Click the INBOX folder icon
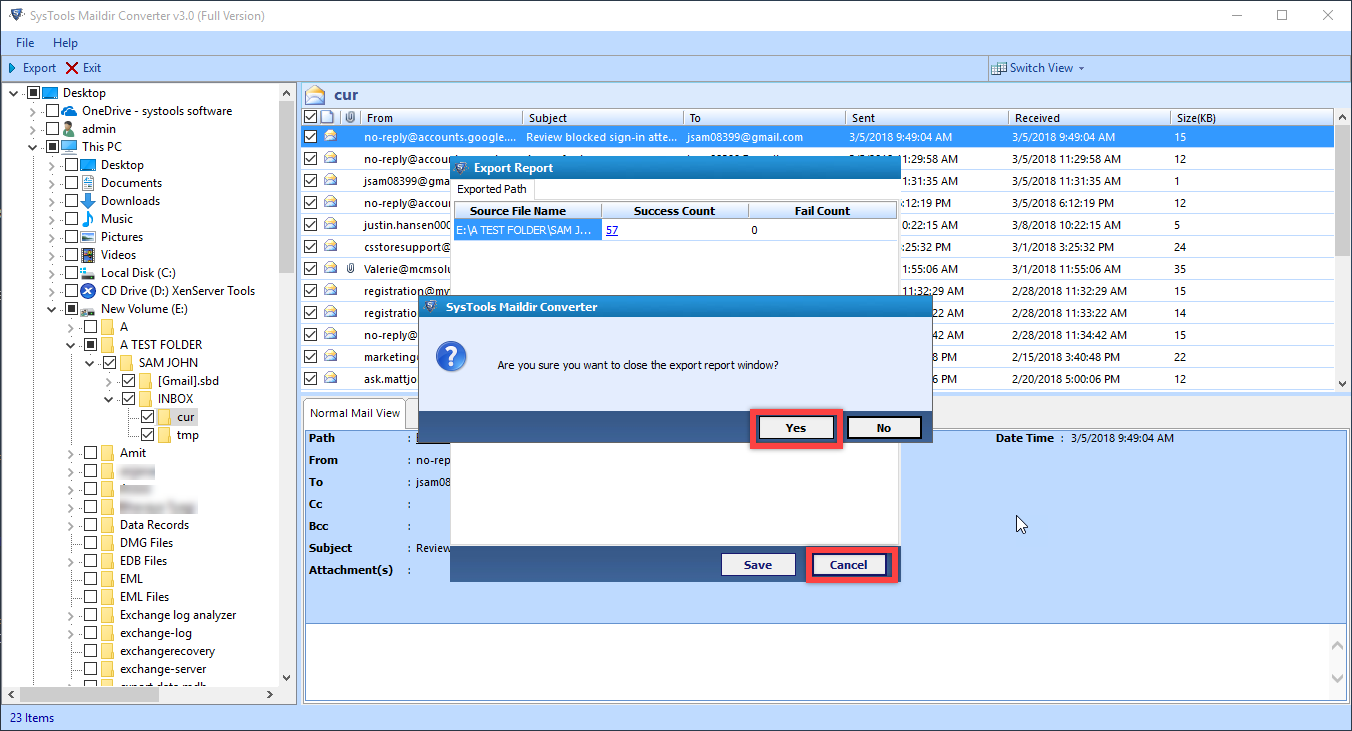 coord(145,399)
